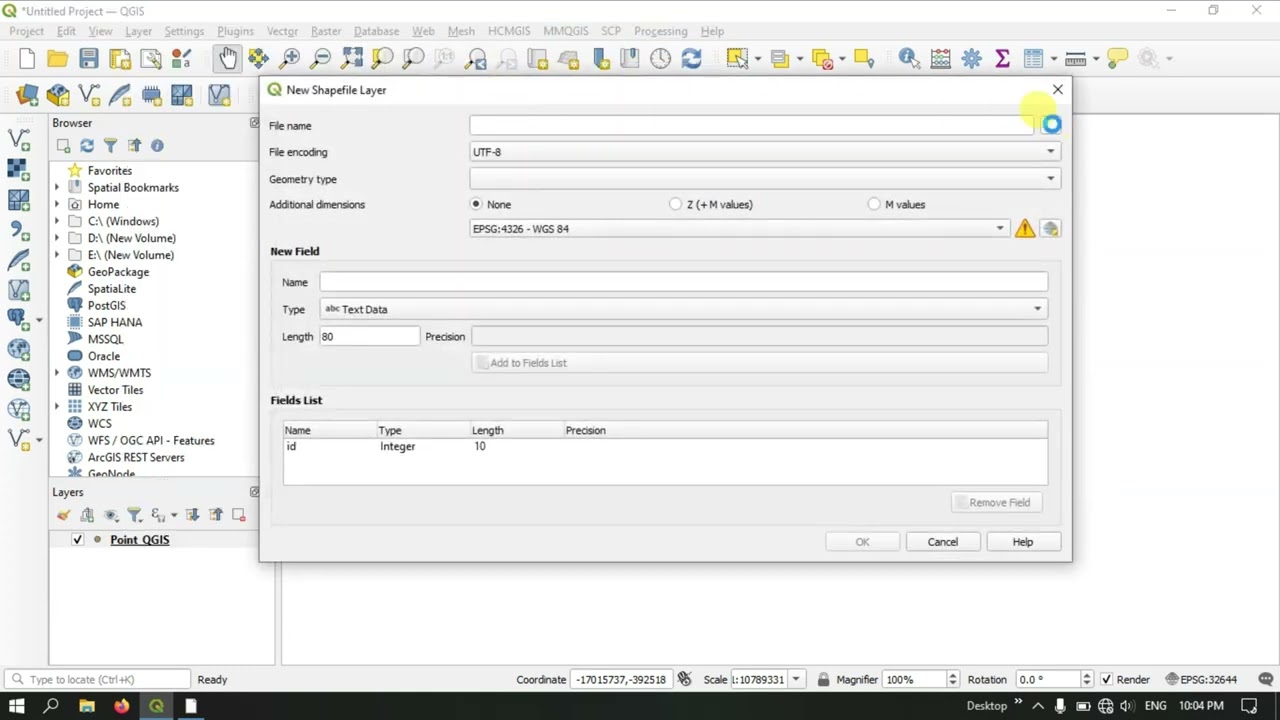Open the Temporal Controller clock icon

point(660,59)
